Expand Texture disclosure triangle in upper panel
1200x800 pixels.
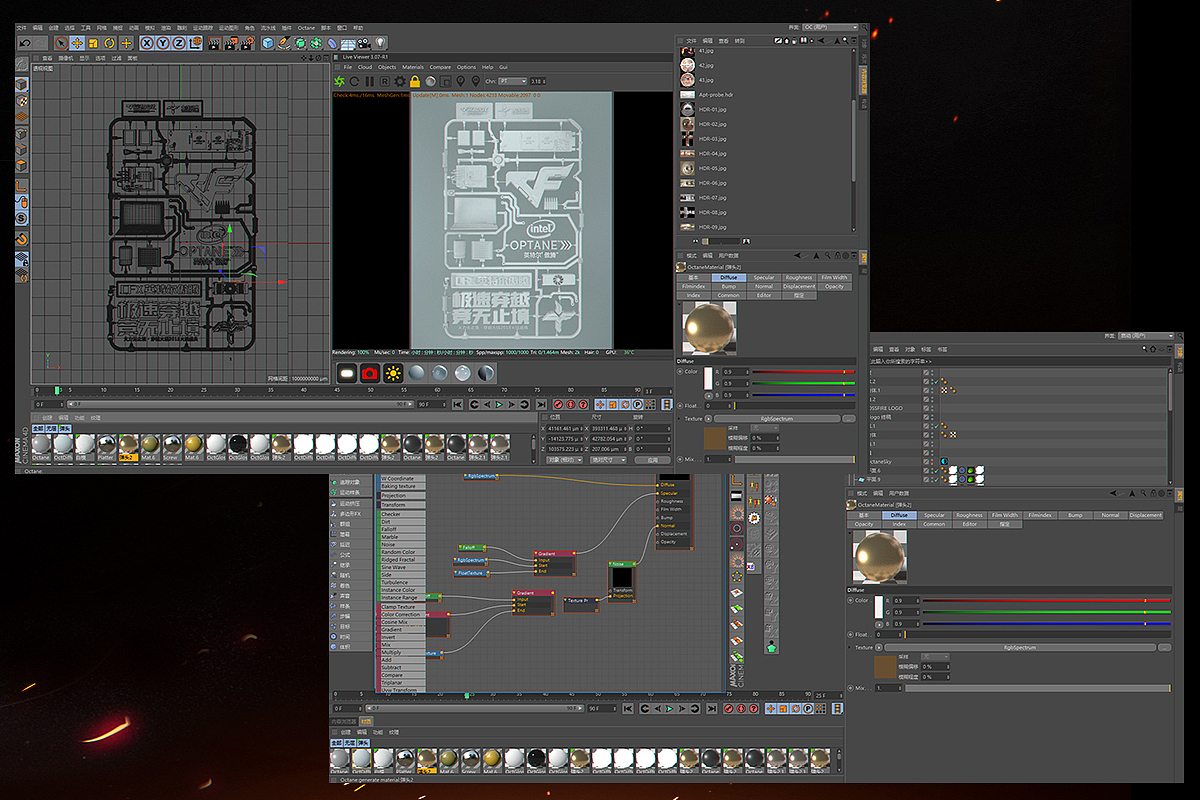(679, 418)
